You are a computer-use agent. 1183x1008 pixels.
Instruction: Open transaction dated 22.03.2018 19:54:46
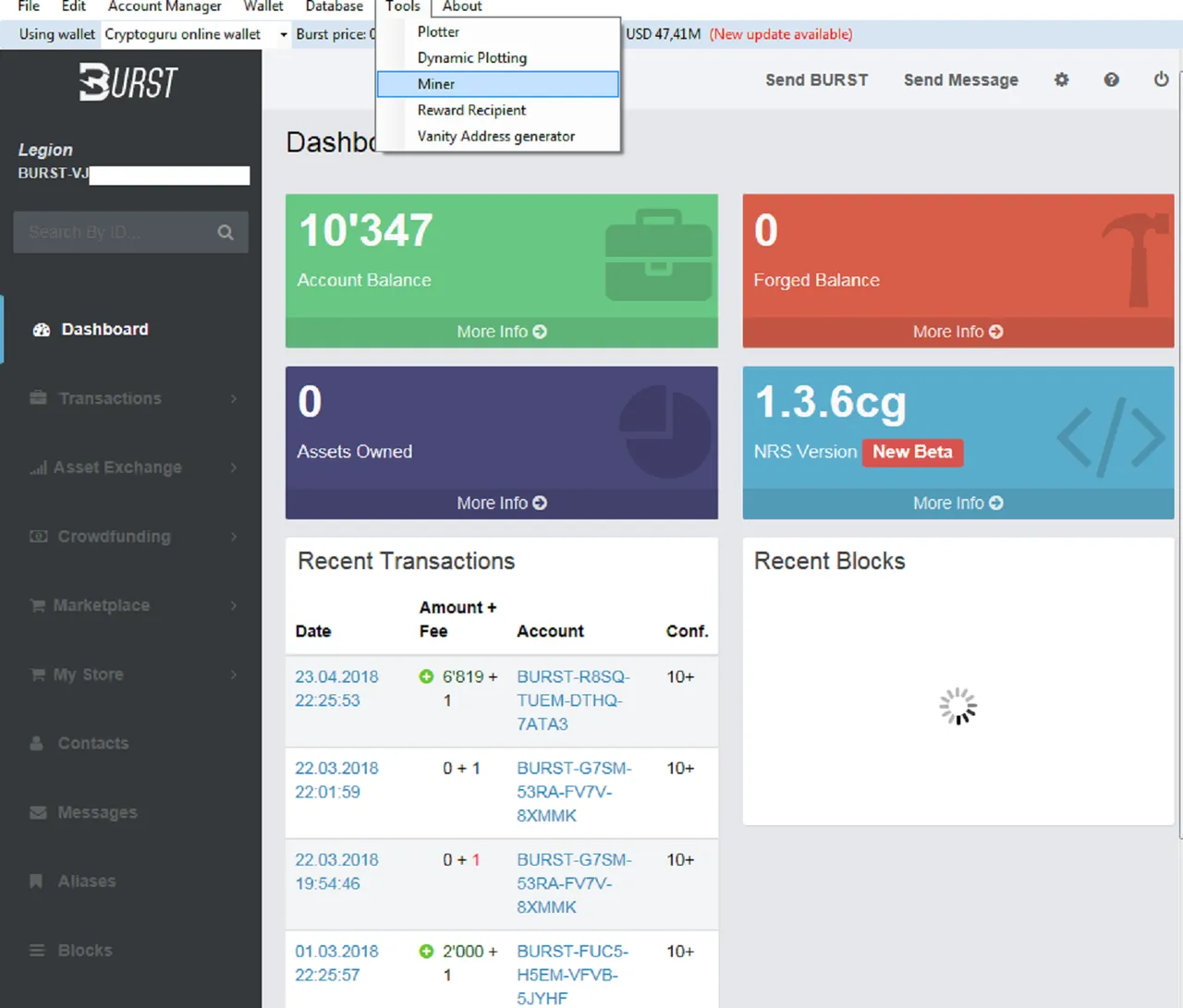pyautogui.click(x=337, y=871)
